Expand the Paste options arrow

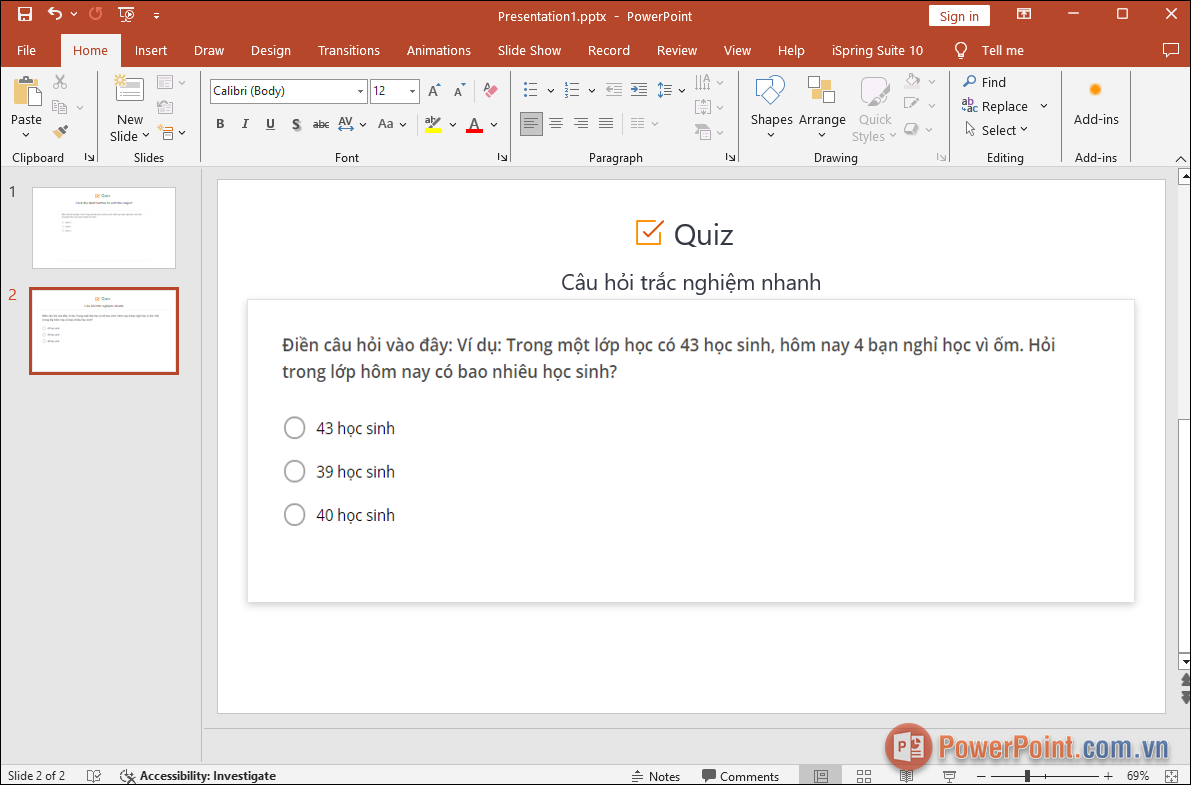tap(26, 135)
